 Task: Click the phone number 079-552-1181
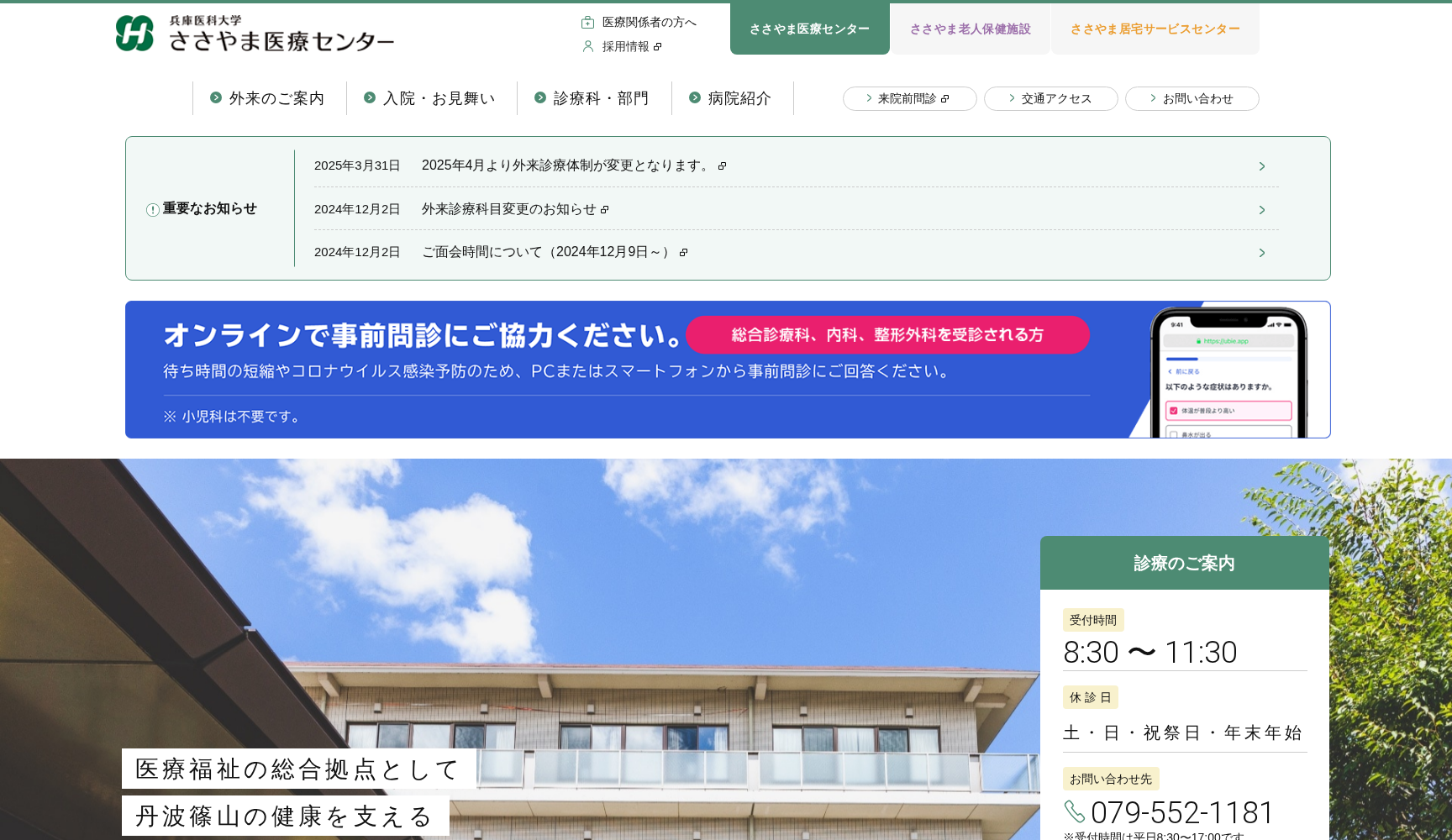[x=1182, y=812]
